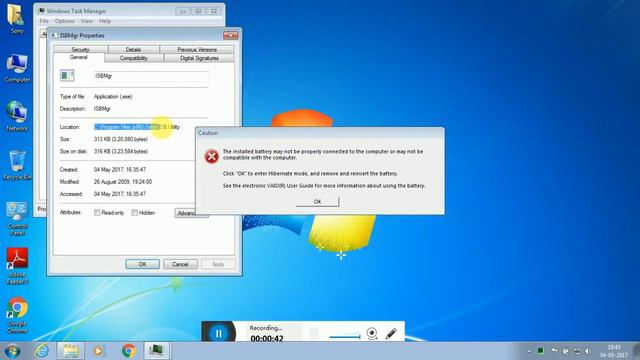Click the webcam icon on recording bar
This screenshot has height=360, width=640.
point(371,333)
